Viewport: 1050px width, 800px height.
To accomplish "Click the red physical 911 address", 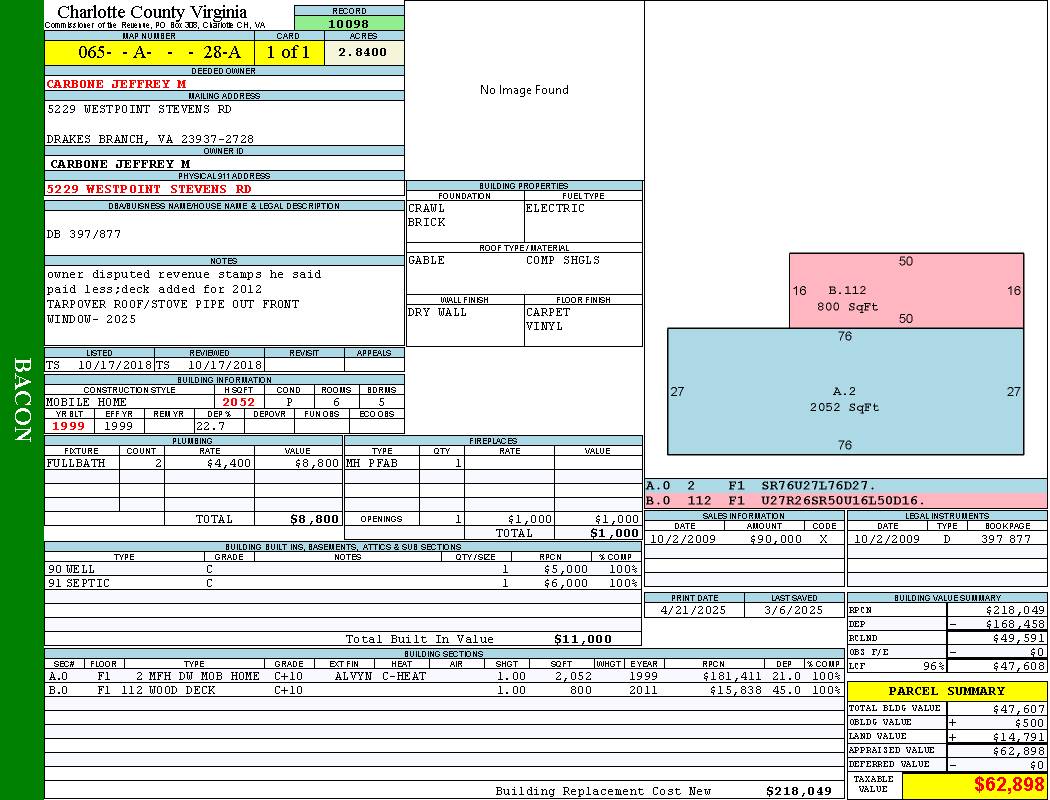I will (149, 189).
